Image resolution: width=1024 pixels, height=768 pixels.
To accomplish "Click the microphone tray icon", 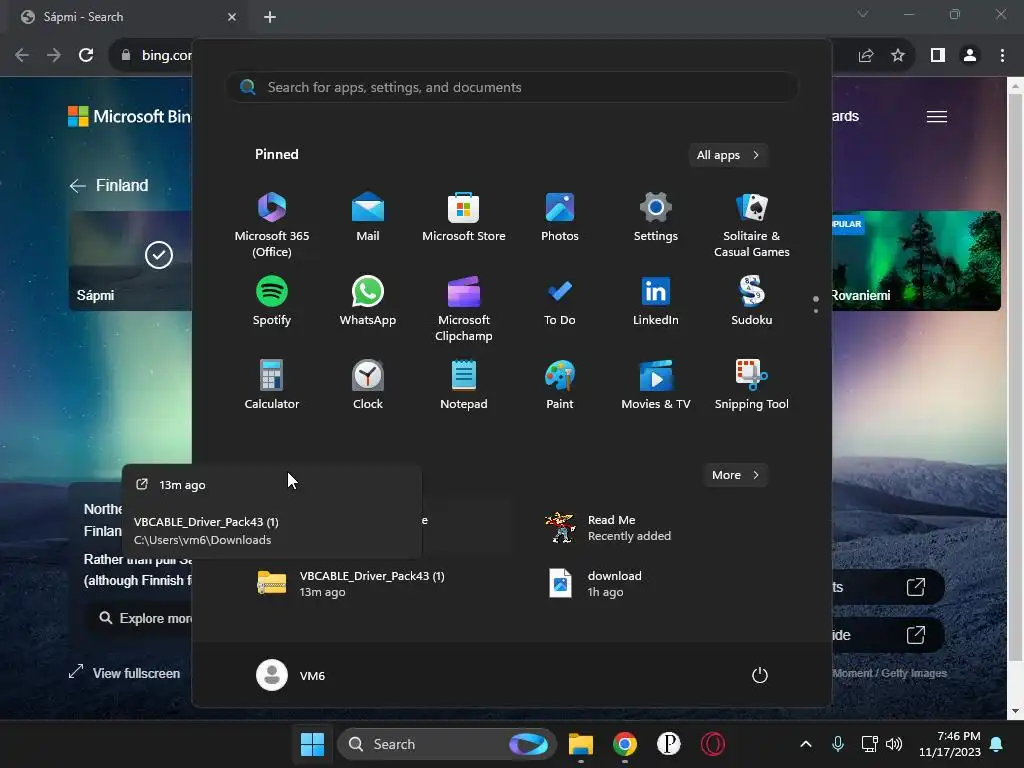I will click(x=838, y=744).
